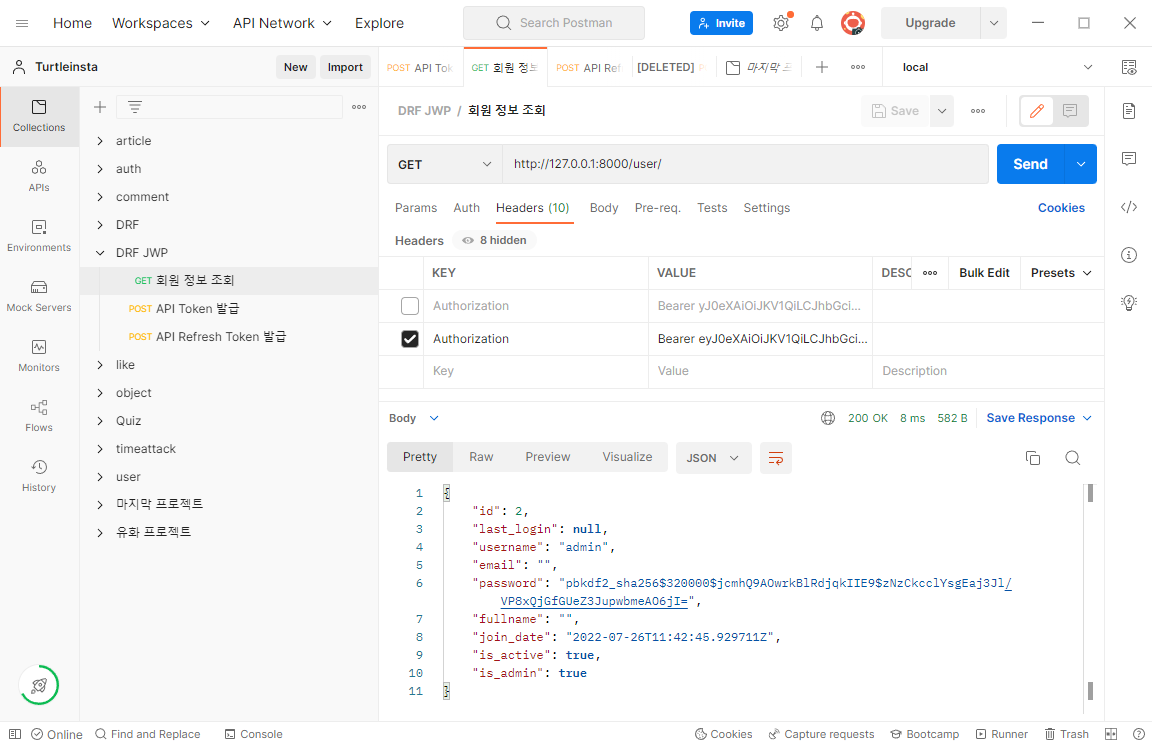The height and width of the screenshot is (745, 1152).
Task: Click the network globe icon
Action: point(828,418)
